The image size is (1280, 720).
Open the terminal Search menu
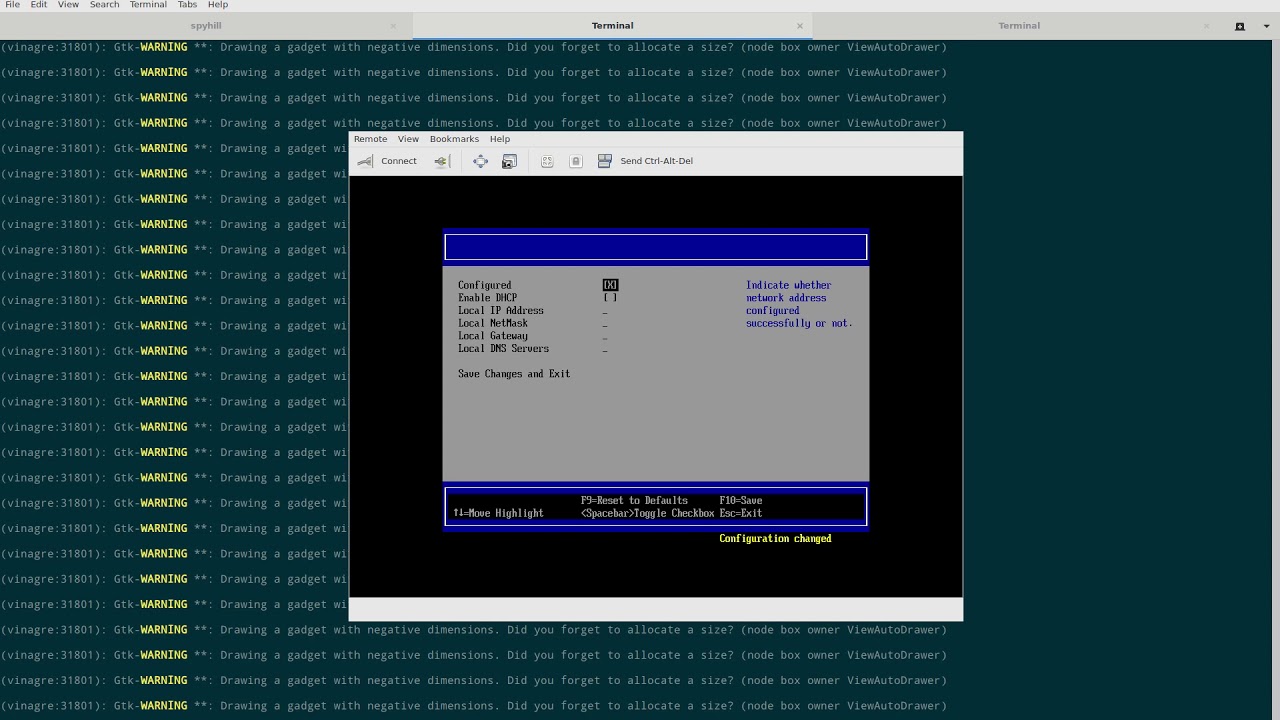tap(104, 5)
